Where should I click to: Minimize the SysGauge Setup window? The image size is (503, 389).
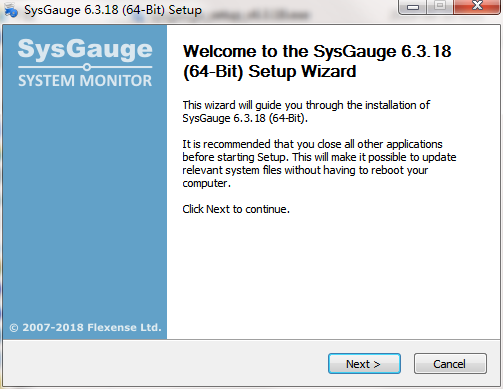(413, 7)
